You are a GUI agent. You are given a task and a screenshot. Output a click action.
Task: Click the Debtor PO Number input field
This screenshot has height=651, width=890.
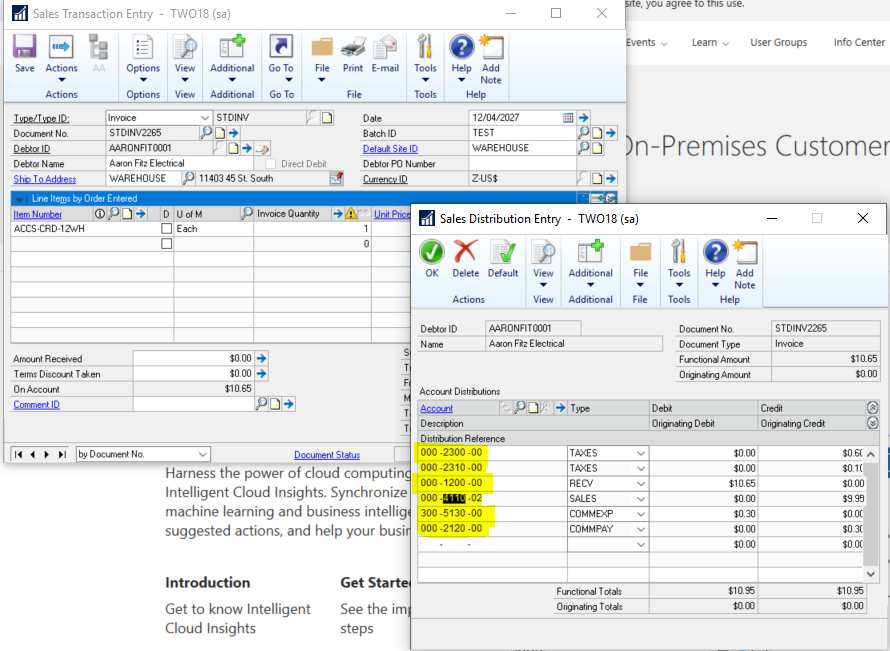(522, 164)
